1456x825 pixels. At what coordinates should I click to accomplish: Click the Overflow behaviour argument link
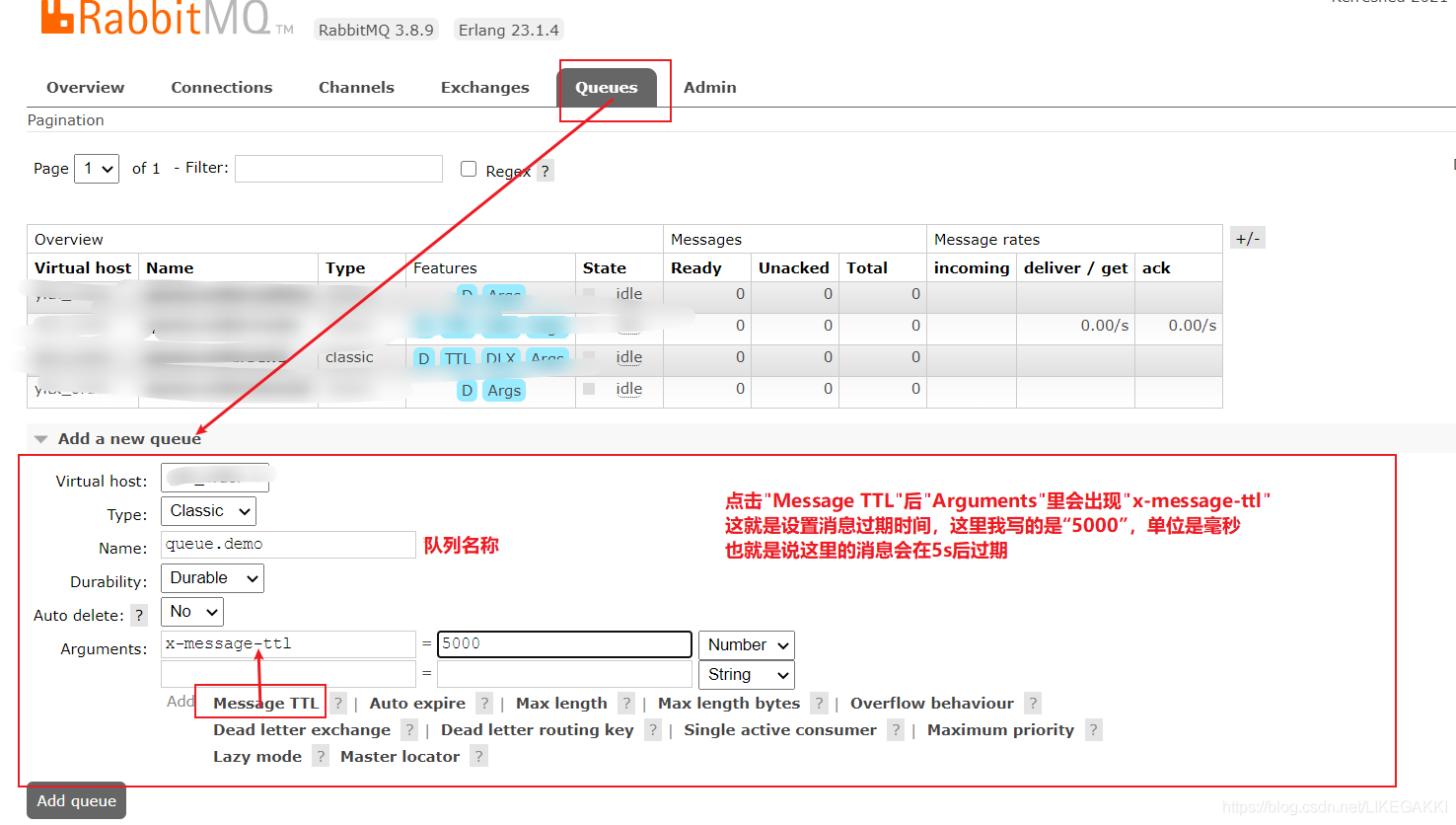coord(932,703)
